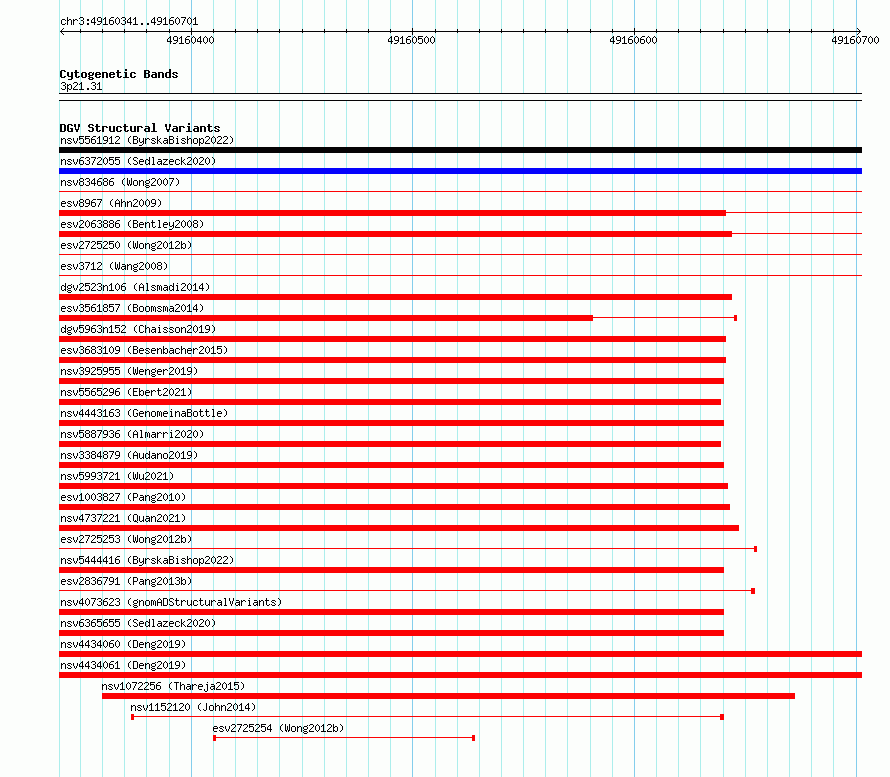Viewport: 890px width, 777px height.
Task: Click nsv6365655 (Sedlazeck2020) label
Action: click(x=138, y=623)
